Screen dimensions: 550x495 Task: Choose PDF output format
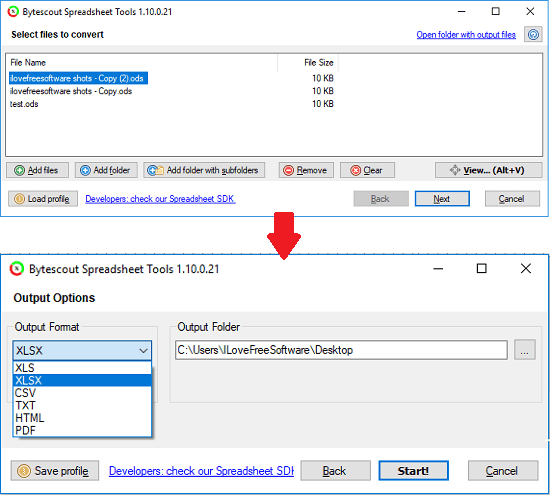coord(82,430)
